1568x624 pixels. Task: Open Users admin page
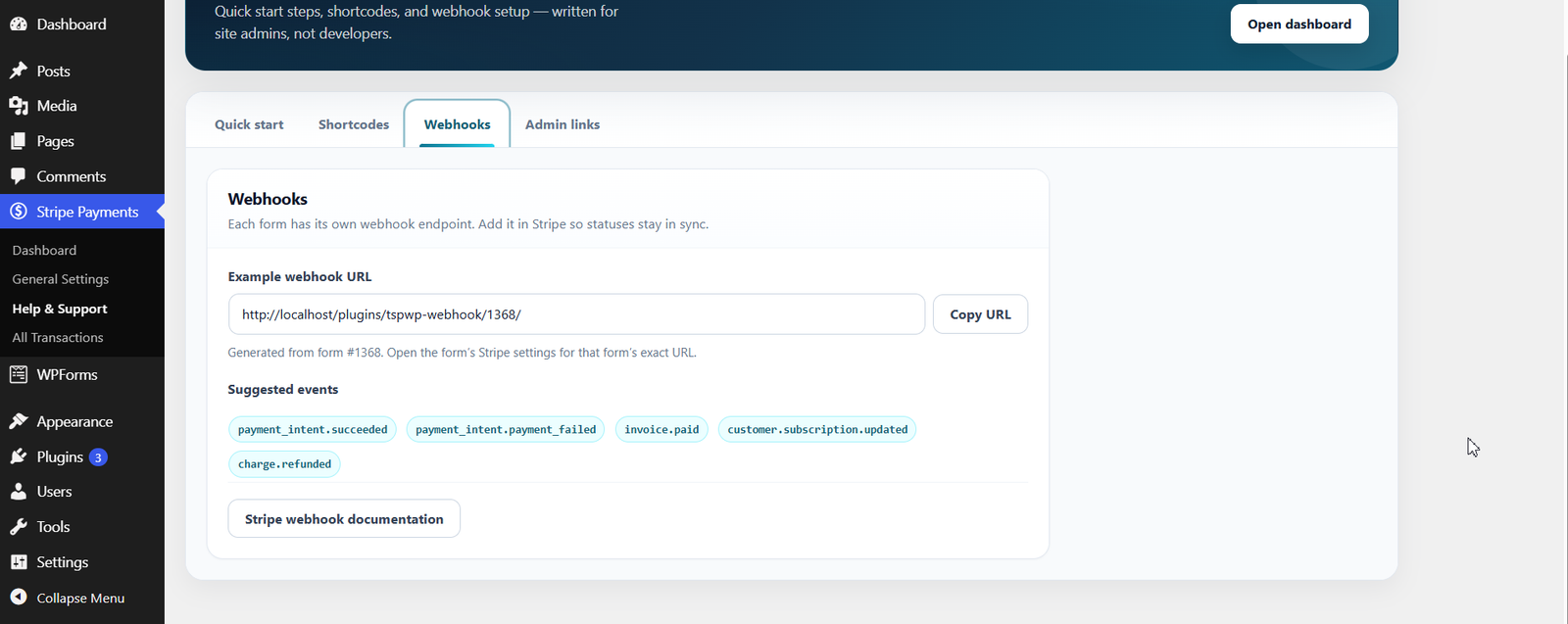(x=54, y=492)
